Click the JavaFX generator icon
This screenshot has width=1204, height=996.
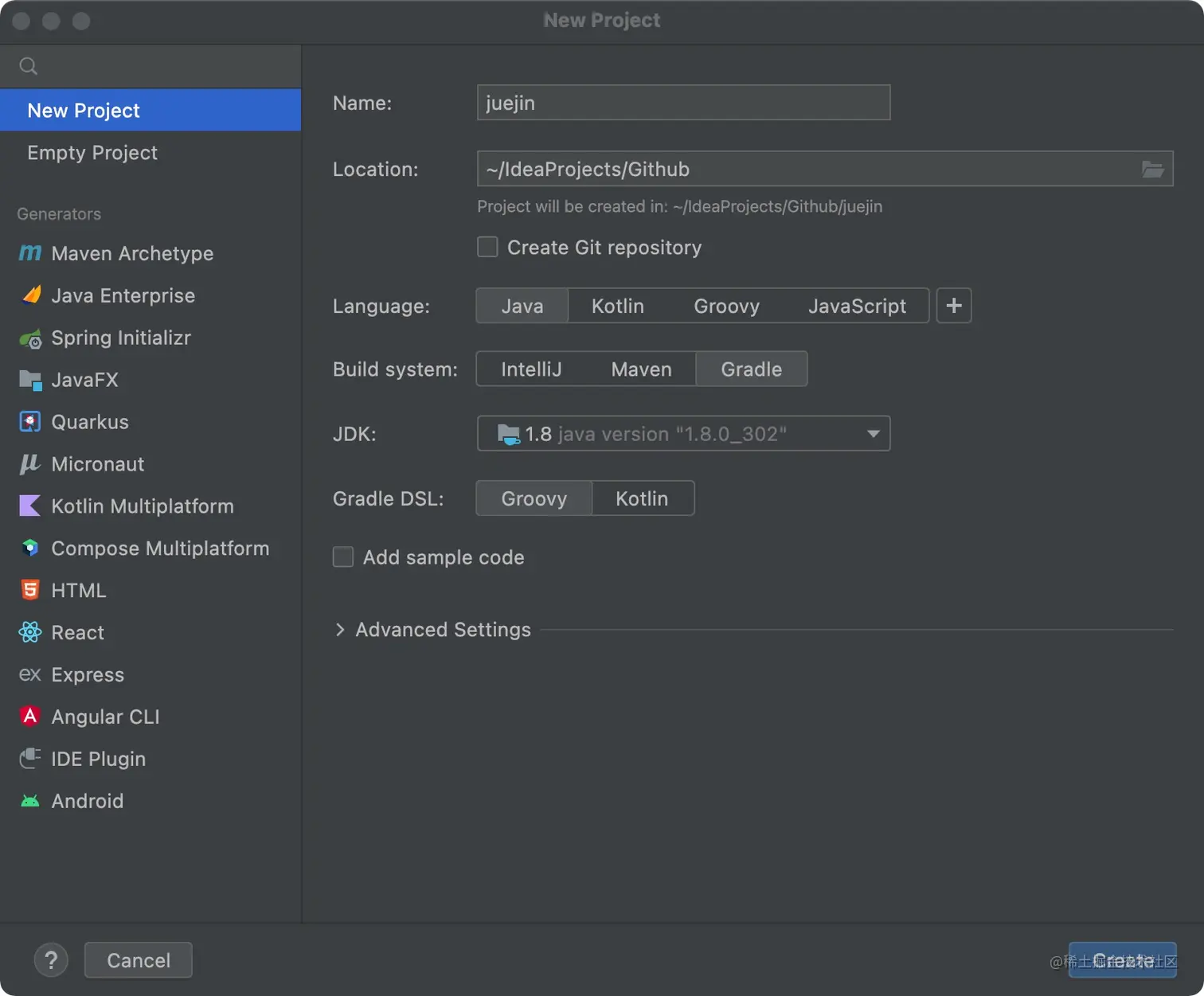click(x=30, y=380)
